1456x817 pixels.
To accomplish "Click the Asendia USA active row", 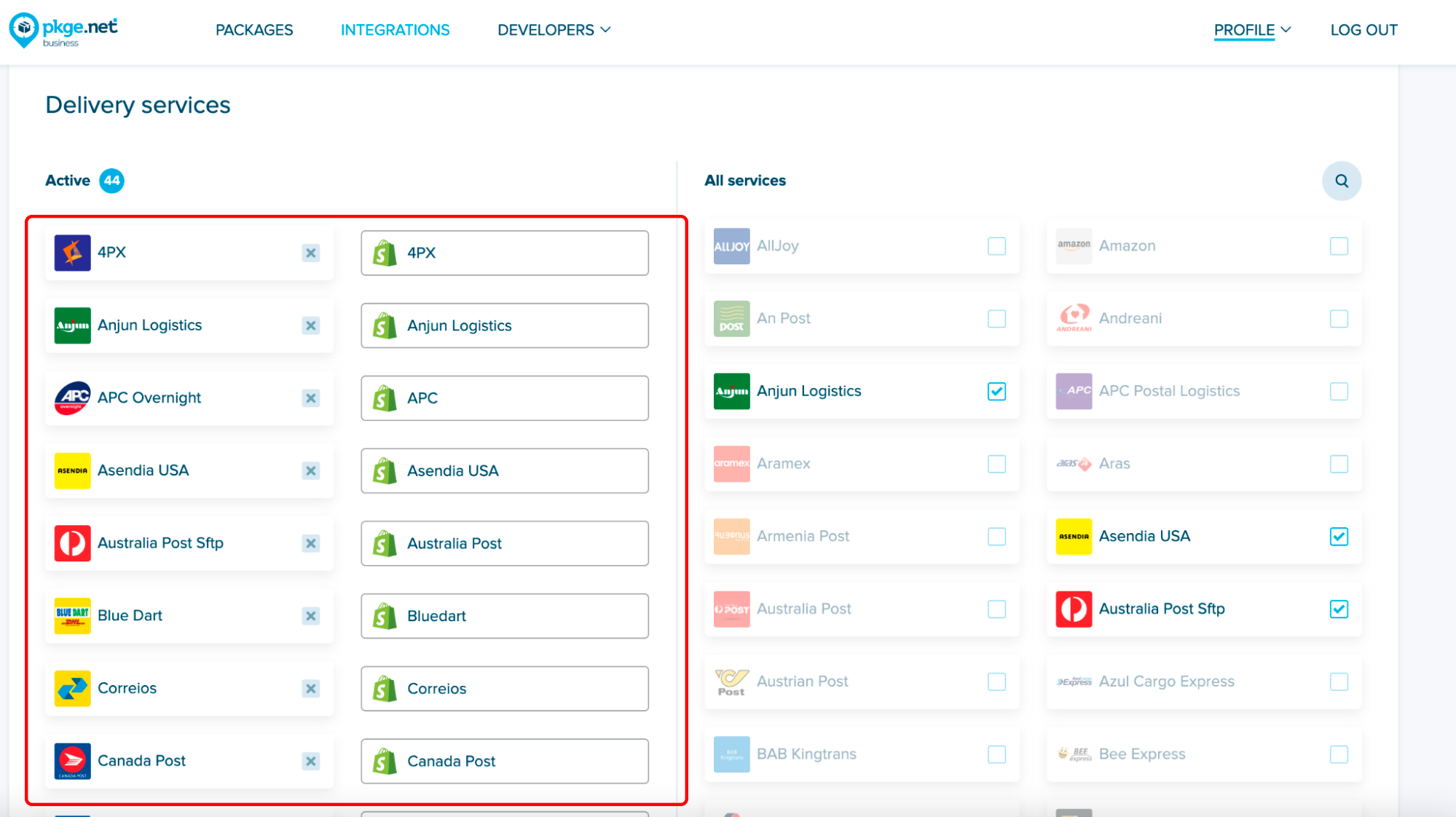I will pyautogui.click(x=189, y=470).
